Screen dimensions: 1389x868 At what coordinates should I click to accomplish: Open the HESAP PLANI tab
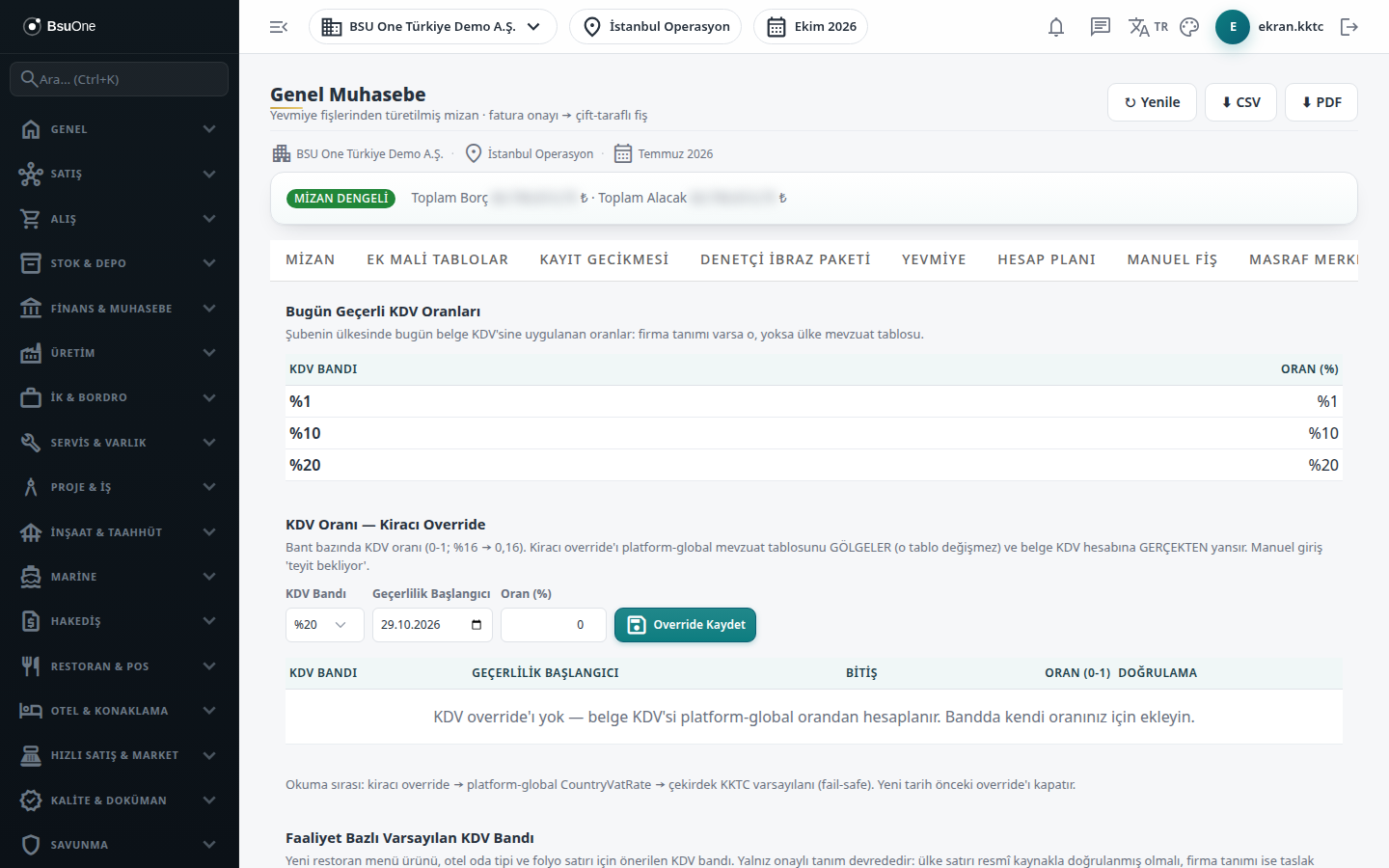coord(1047,259)
